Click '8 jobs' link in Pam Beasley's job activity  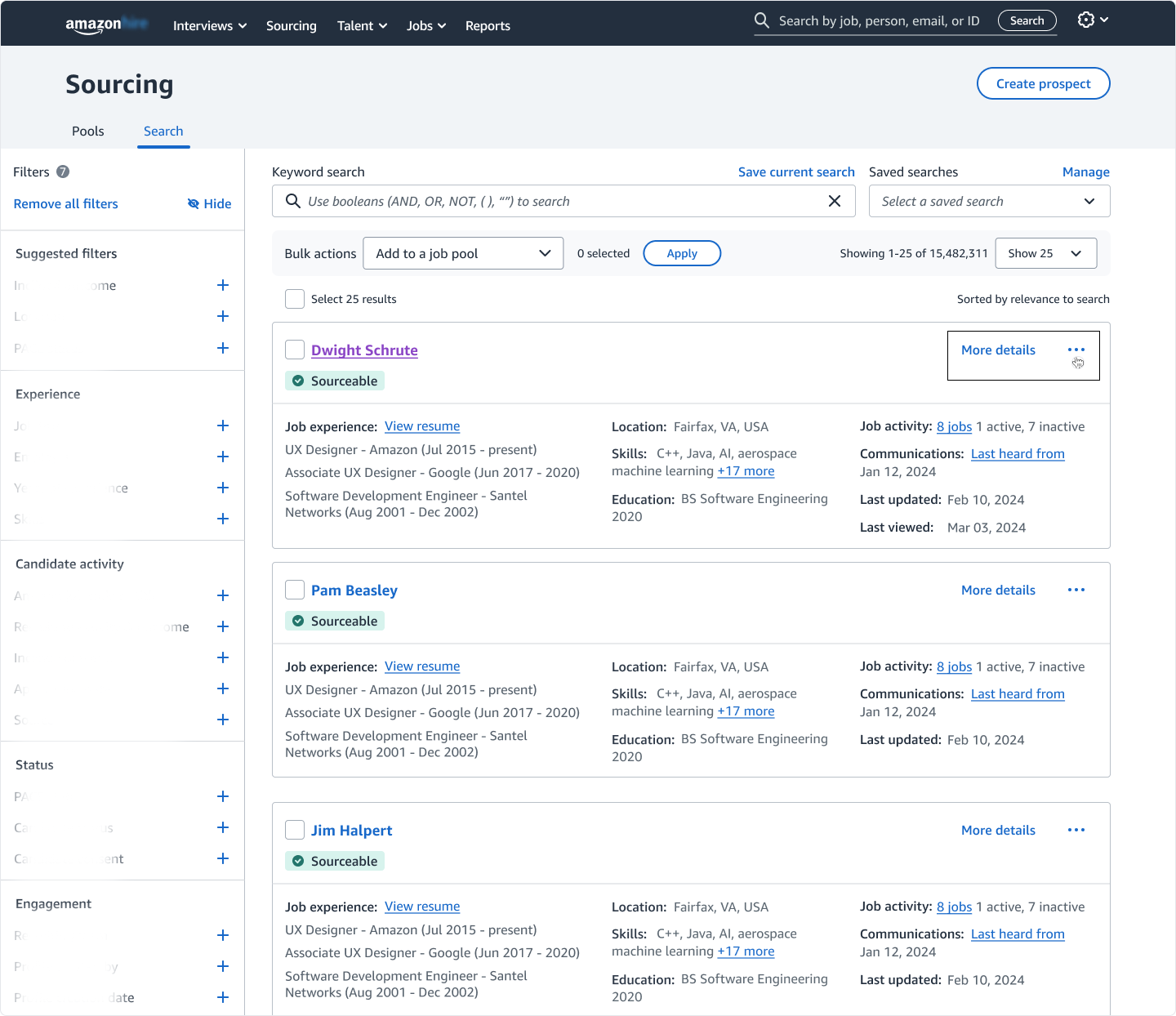click(954, 666)
